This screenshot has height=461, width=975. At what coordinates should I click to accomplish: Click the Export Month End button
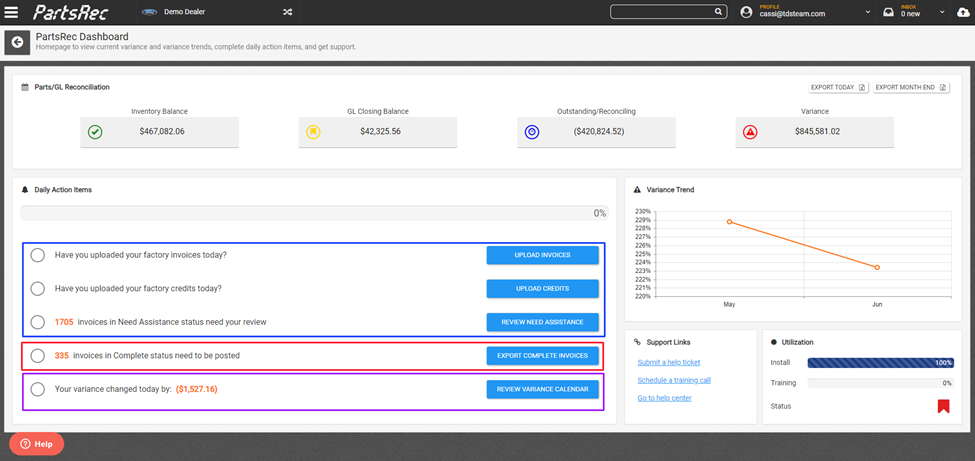click(x=911, y=88)
